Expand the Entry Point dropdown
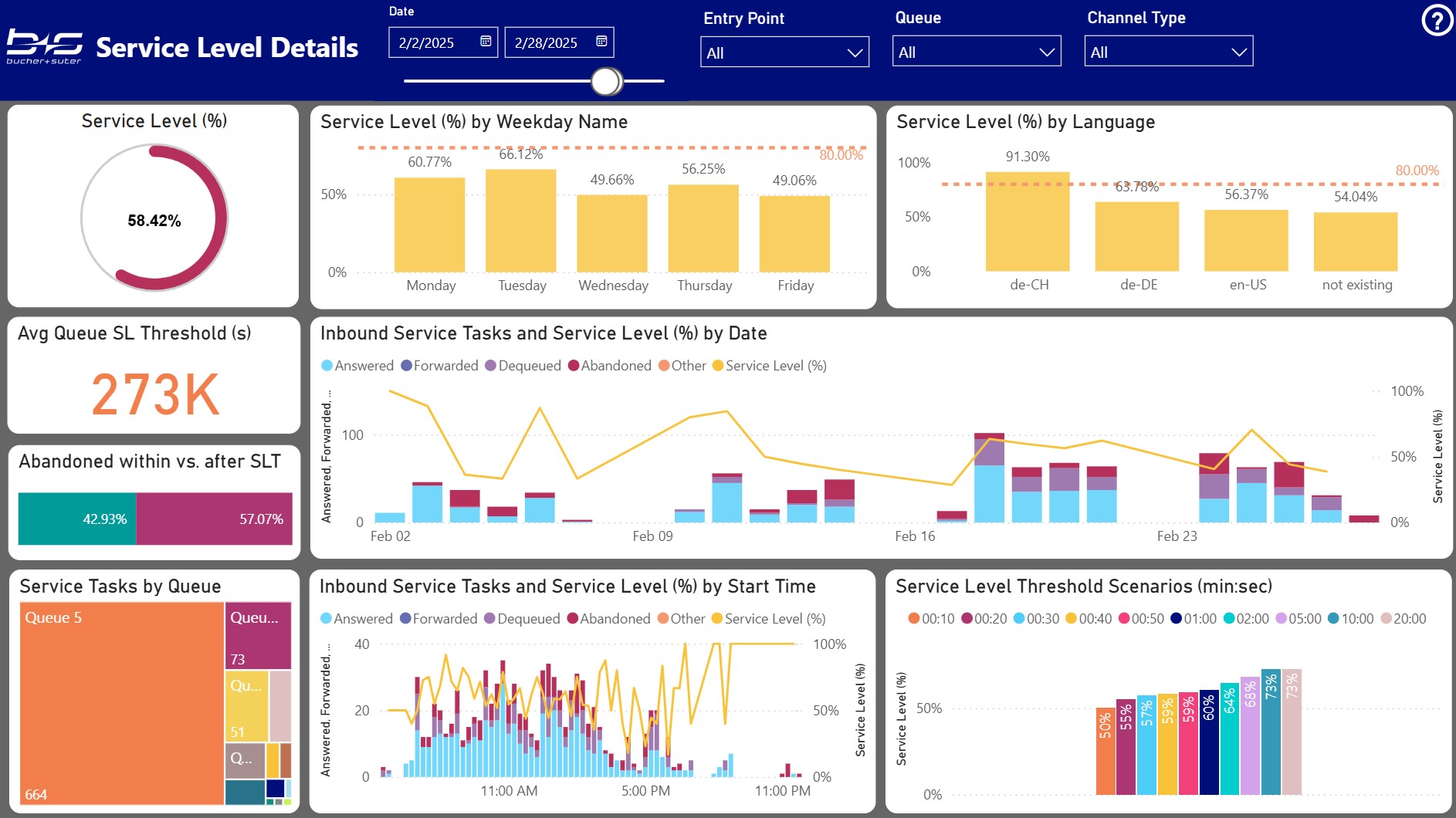Image resolution: width=1456 pixels, height=818 pixels. [784, 52]
